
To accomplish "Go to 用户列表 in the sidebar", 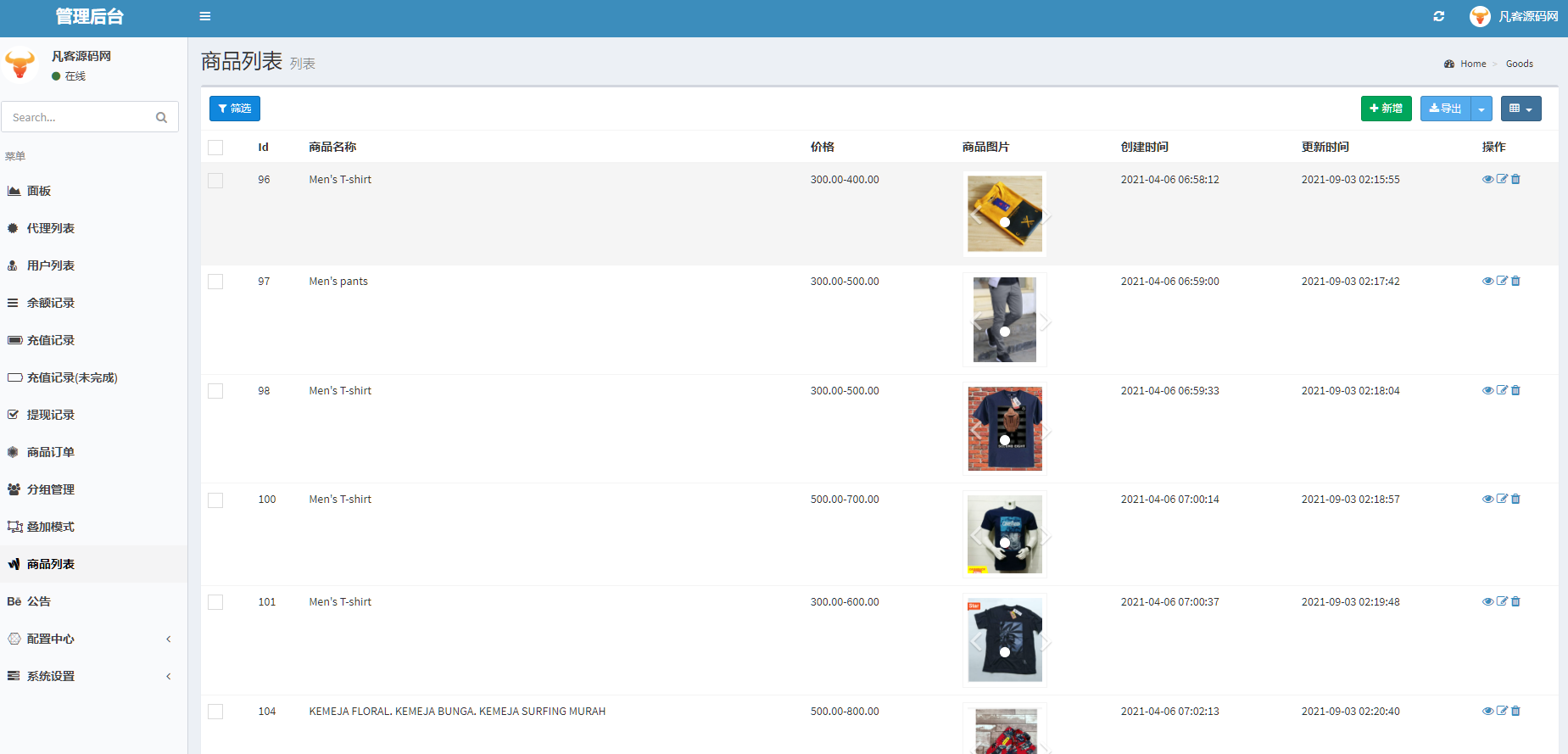I will tap(51, 265).
